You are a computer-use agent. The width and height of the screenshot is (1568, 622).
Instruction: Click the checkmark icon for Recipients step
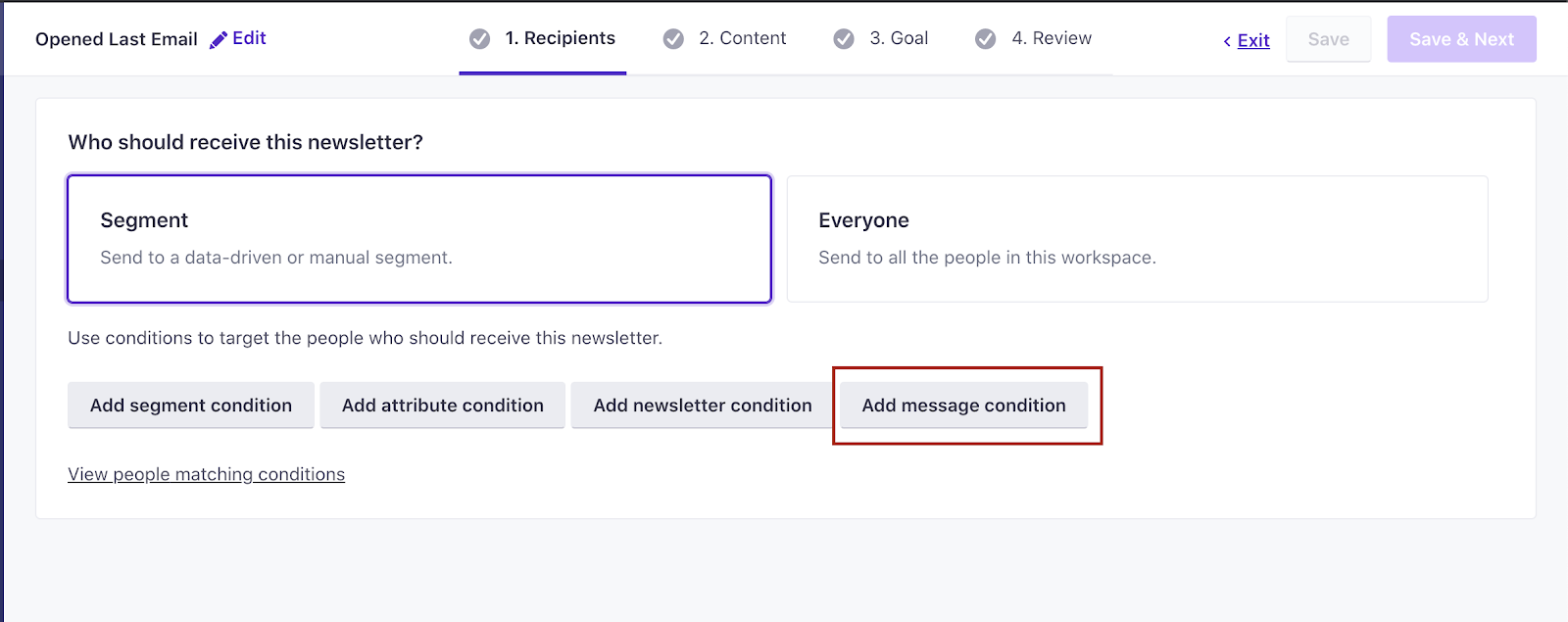pyautogui.click(x=479, y=39)
